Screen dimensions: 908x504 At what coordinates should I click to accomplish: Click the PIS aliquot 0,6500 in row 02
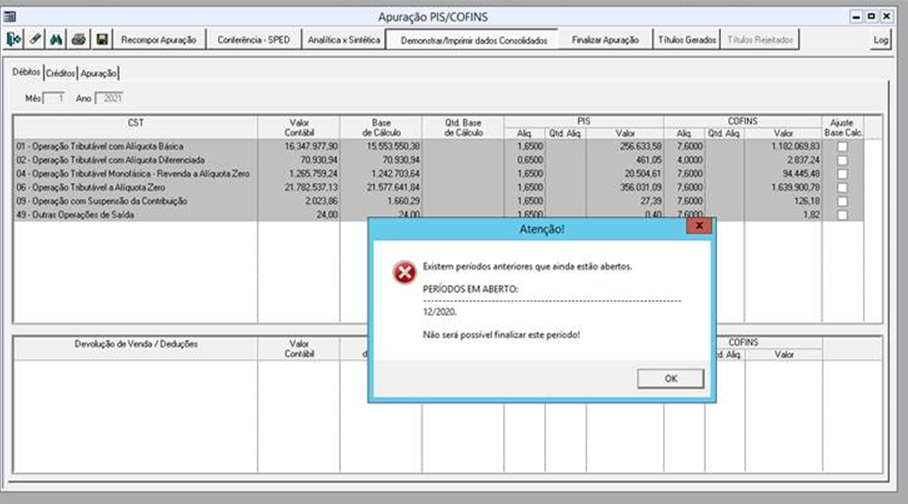click(525, 160)
